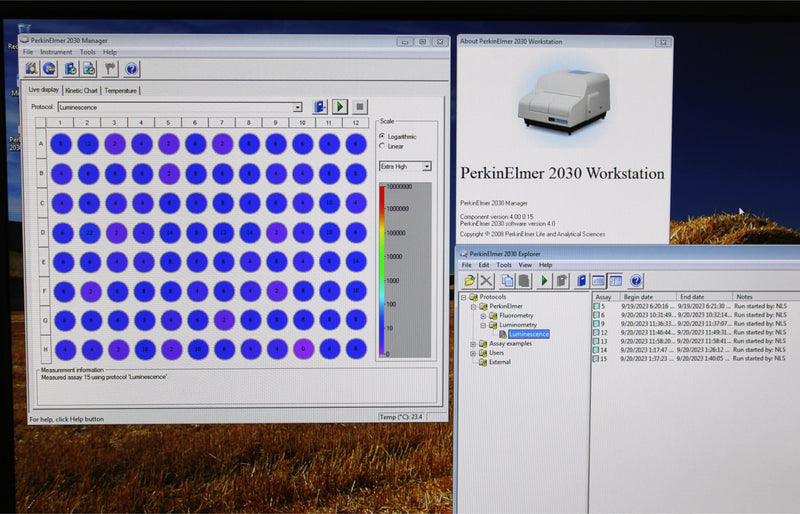Expand the Fluorometry tree node
The image size is (800, 514).
482,315
